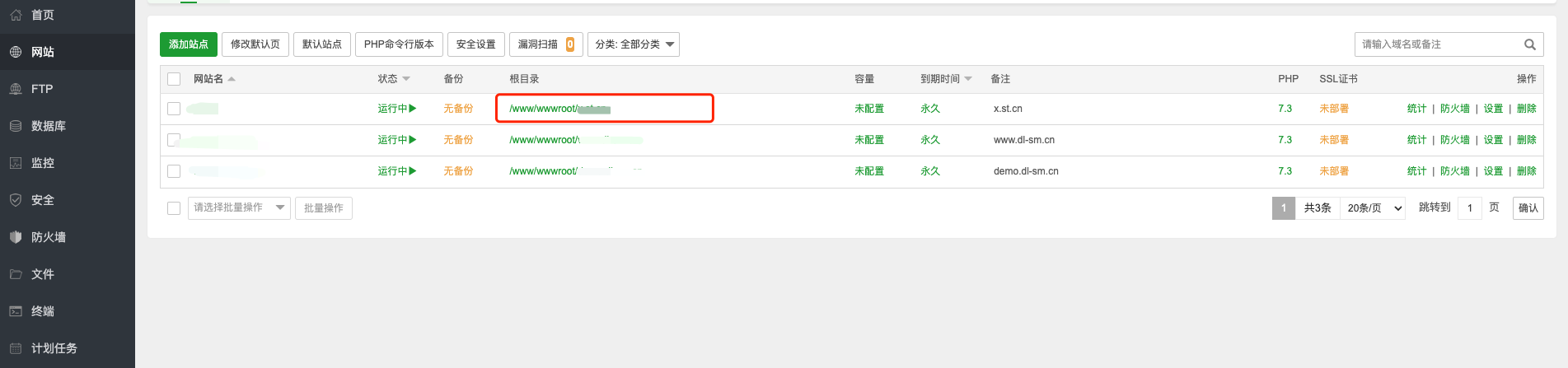Click 设置 link for the x.st.cn site

click(x=1493, y=109)
